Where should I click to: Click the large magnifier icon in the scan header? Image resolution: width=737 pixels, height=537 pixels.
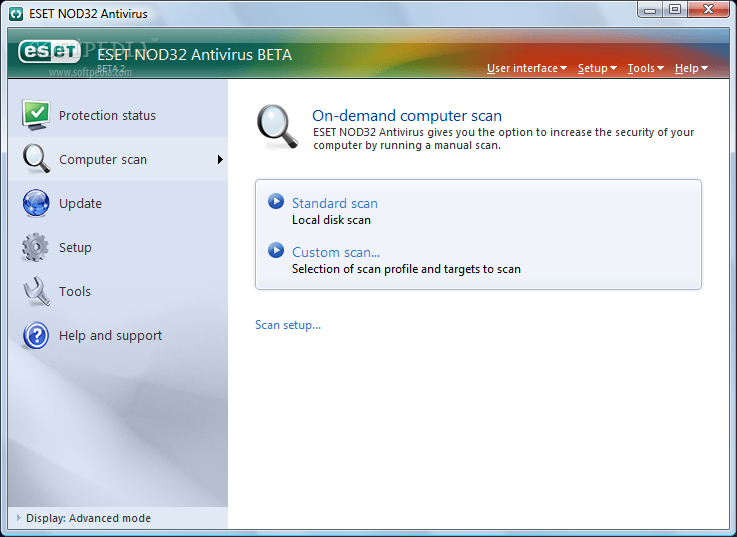pos(277,127)
